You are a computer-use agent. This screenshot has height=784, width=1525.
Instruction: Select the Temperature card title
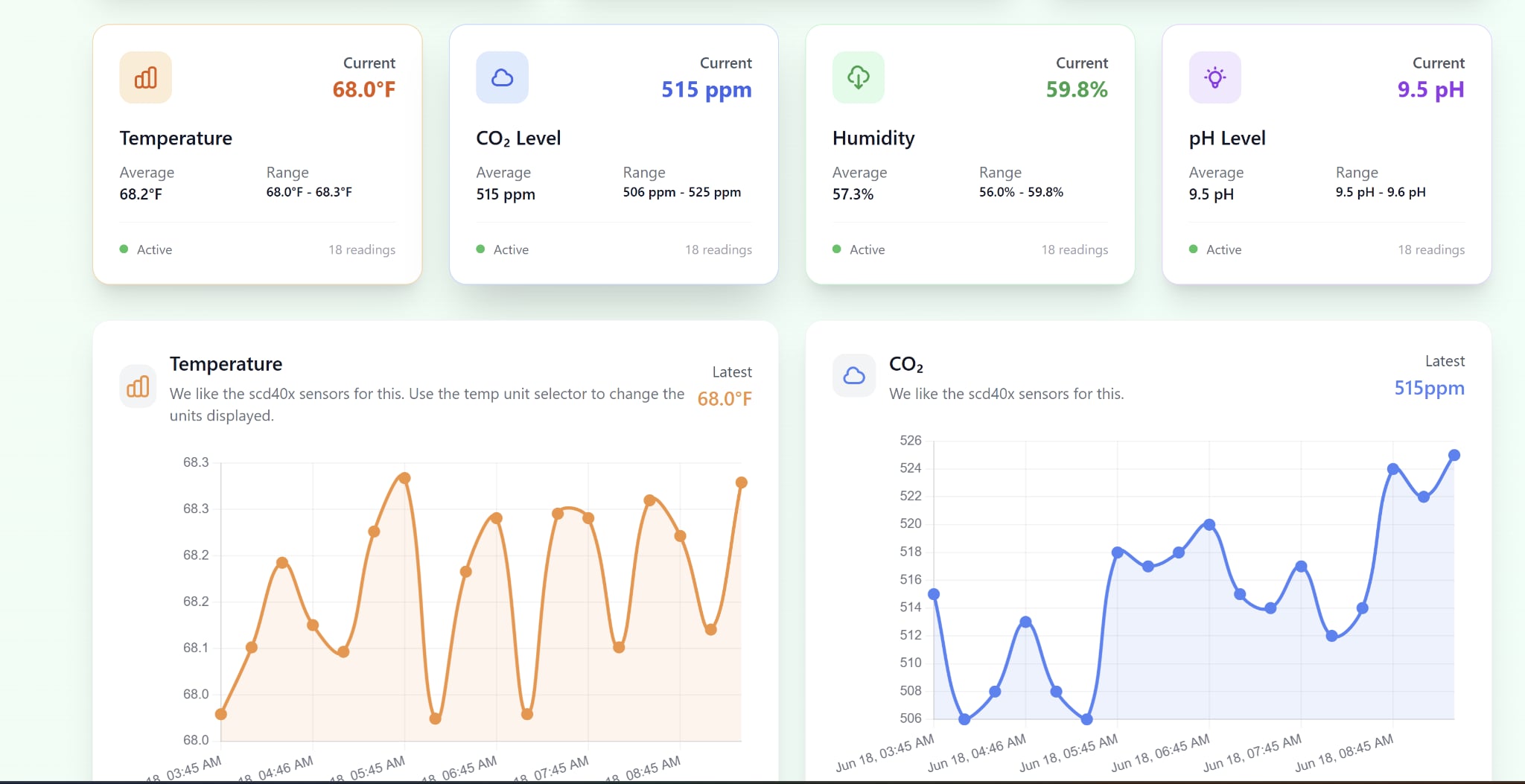click(176, 138)
